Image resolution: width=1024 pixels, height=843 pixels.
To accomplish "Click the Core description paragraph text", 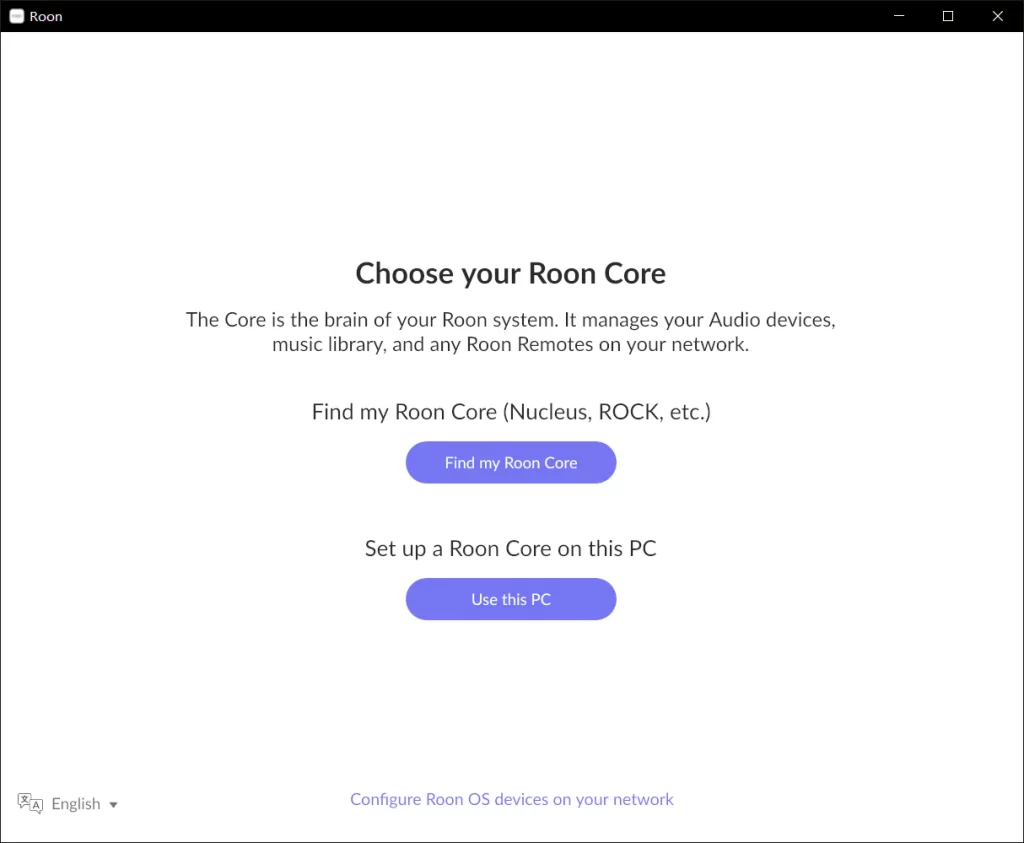I will click(511, 332).
